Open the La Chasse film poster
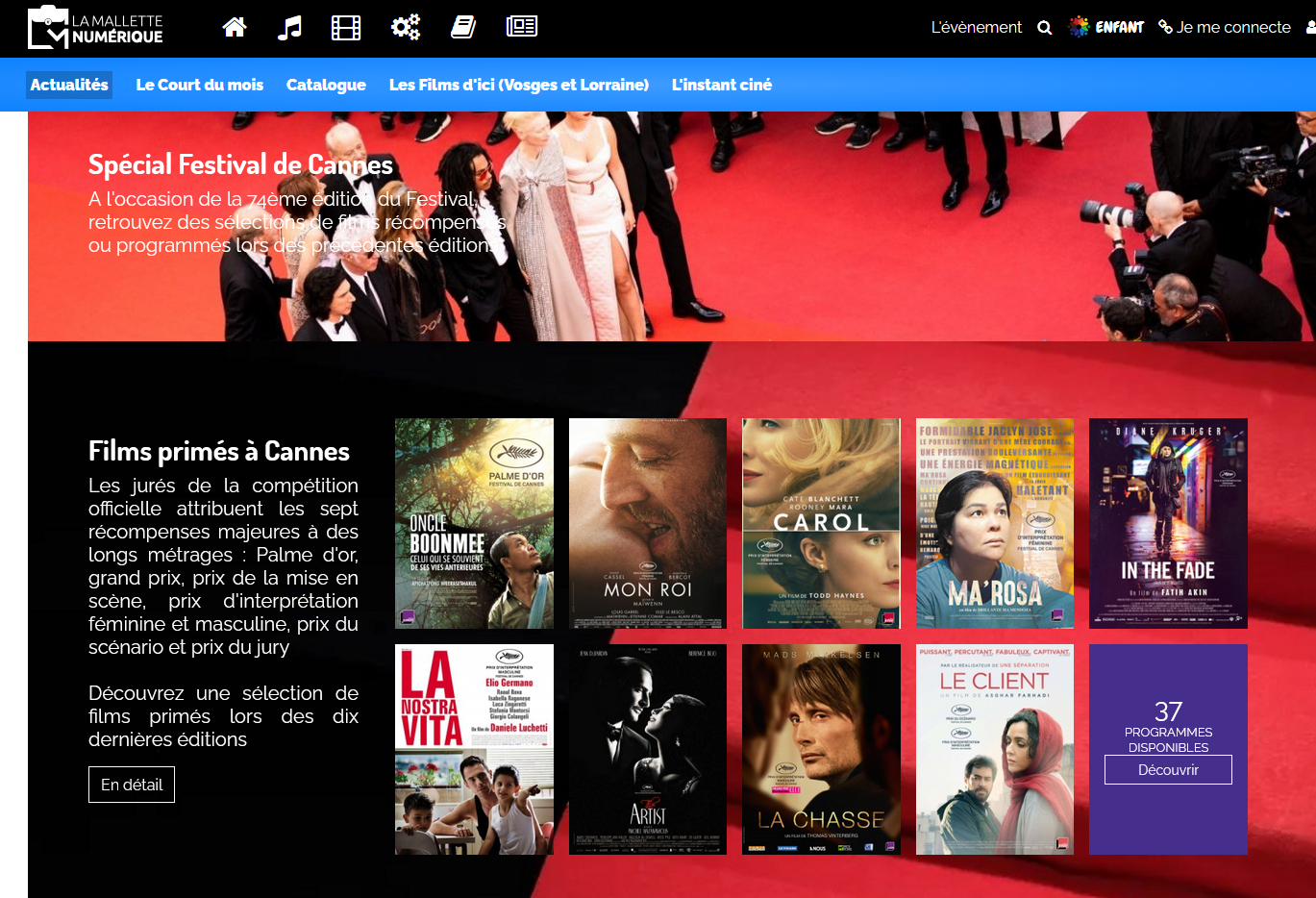1316x898 pixels. pos(821,749)
